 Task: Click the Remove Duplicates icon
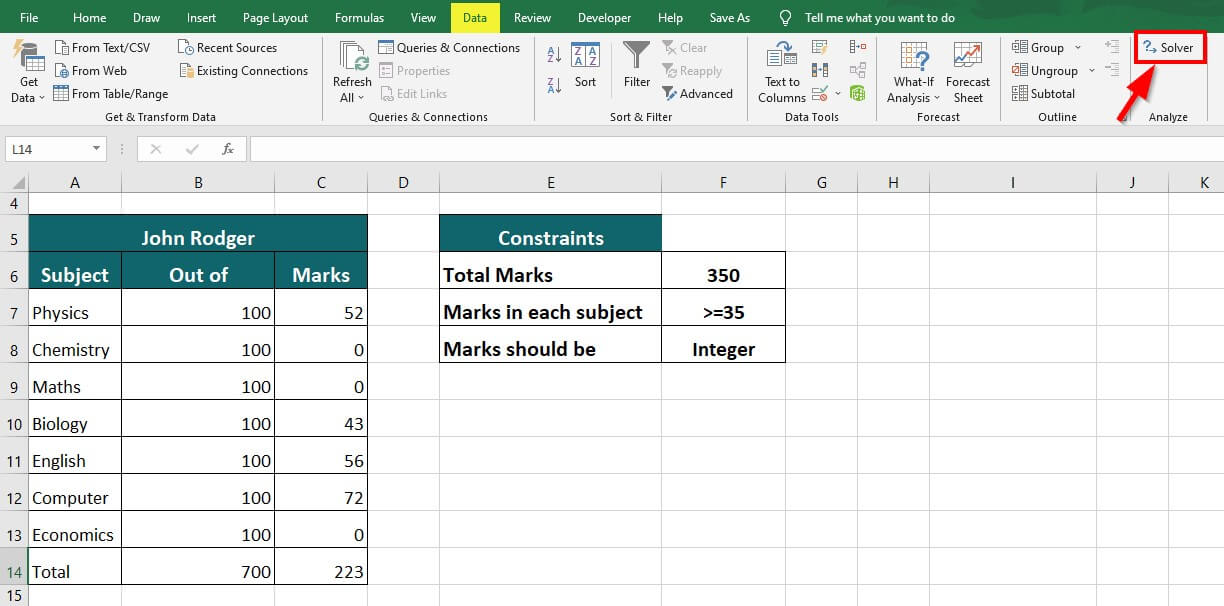tap(820, 70)
